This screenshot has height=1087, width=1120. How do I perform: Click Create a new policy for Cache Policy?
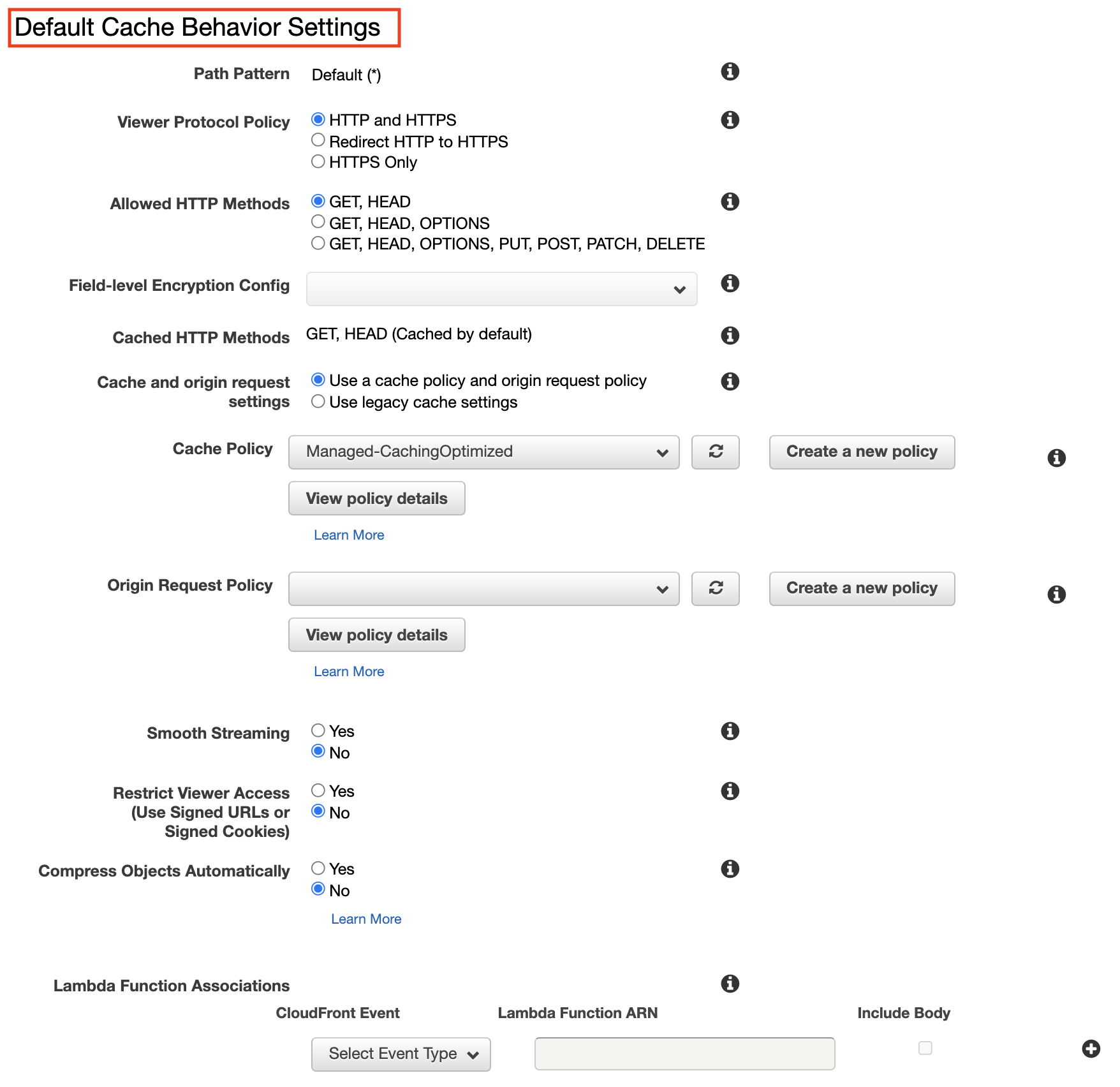tap(862, 452)
